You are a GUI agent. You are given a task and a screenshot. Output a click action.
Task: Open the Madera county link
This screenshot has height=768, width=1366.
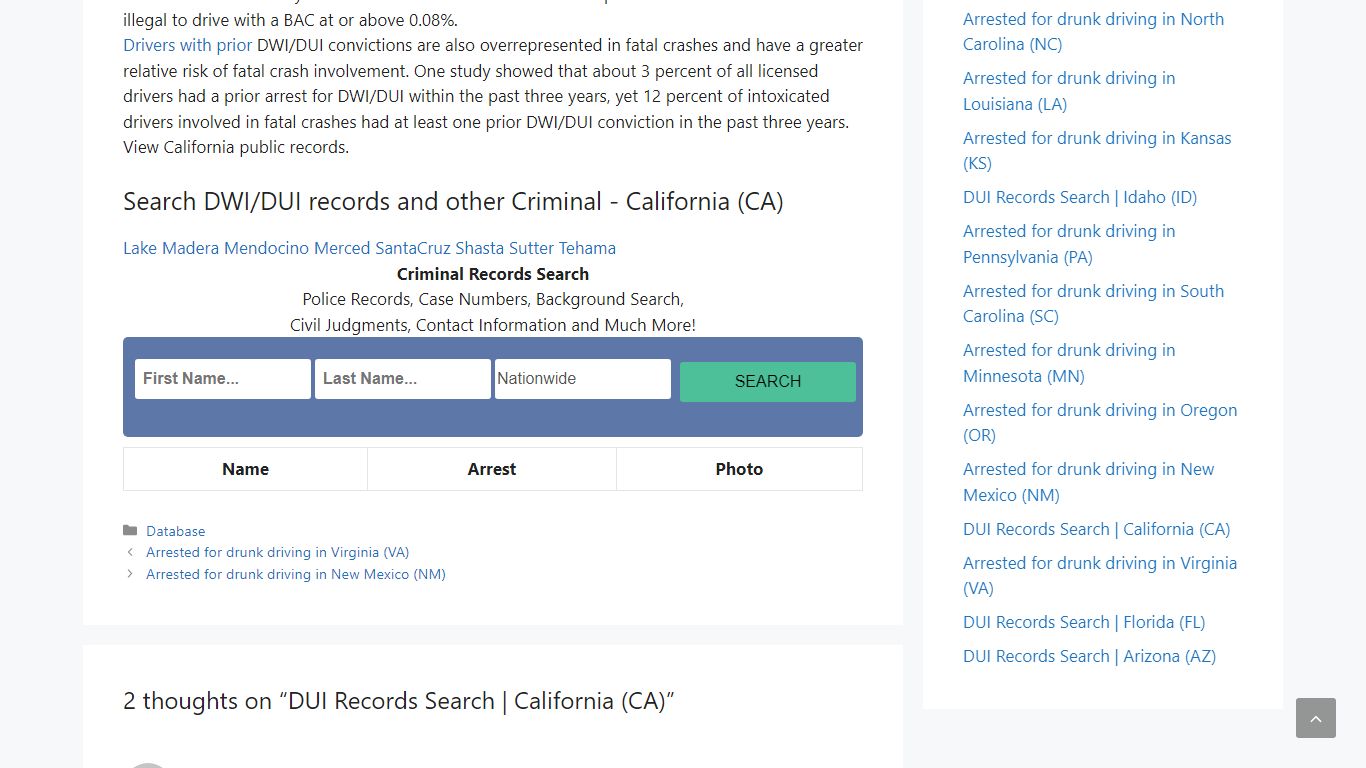(x=190, y=248)
